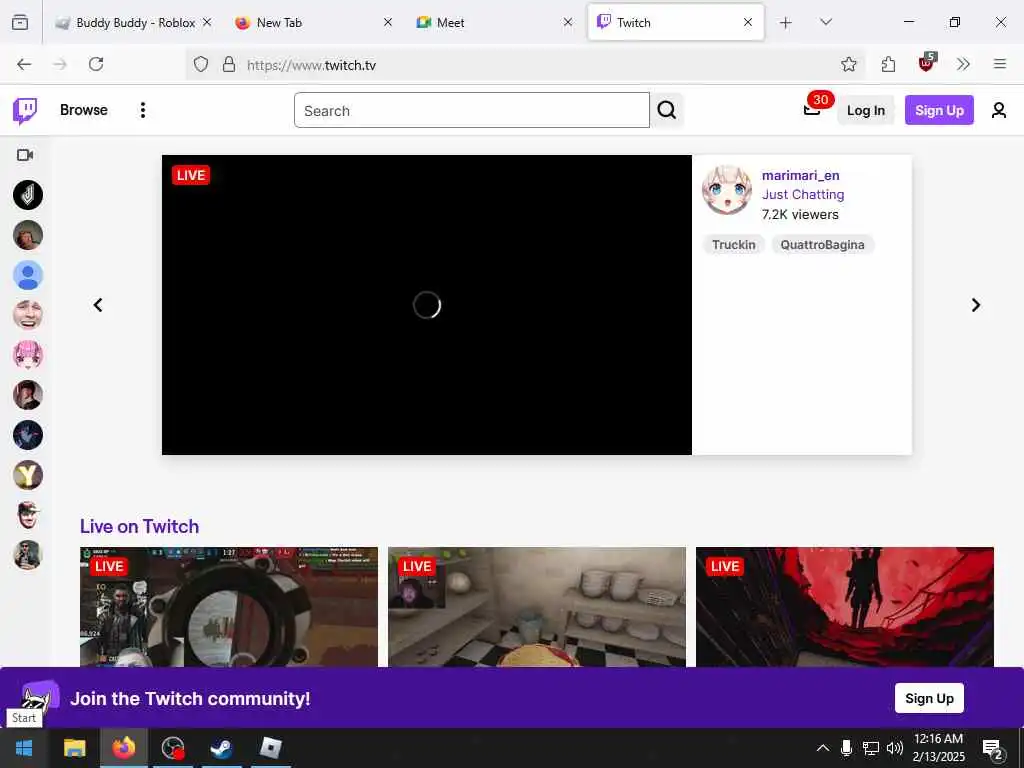
Task: Open the Browse page
Action: (x=84, y=110)
